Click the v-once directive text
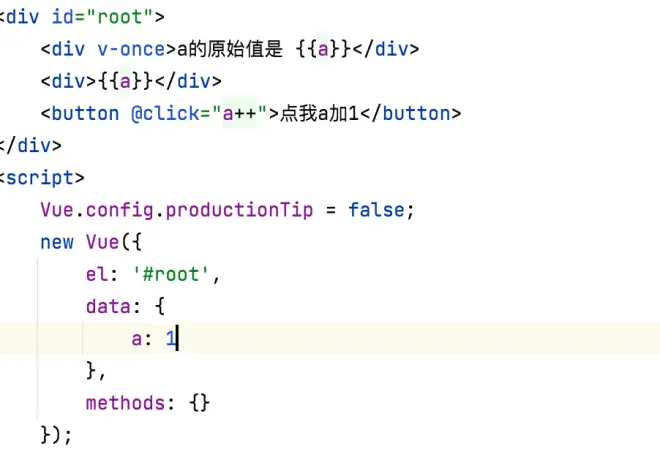Viewport: 660px width, 452px height. (131, 49)
